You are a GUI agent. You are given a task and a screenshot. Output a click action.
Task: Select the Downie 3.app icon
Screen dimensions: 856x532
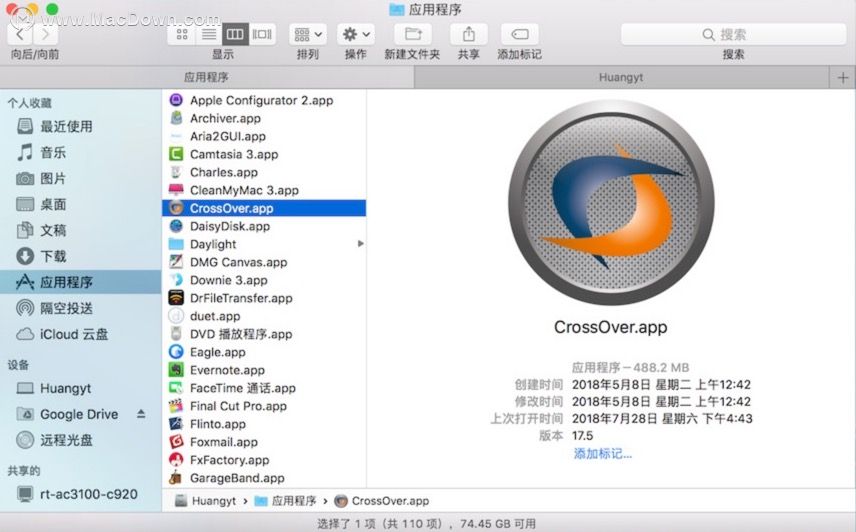(x=176, y=280)
